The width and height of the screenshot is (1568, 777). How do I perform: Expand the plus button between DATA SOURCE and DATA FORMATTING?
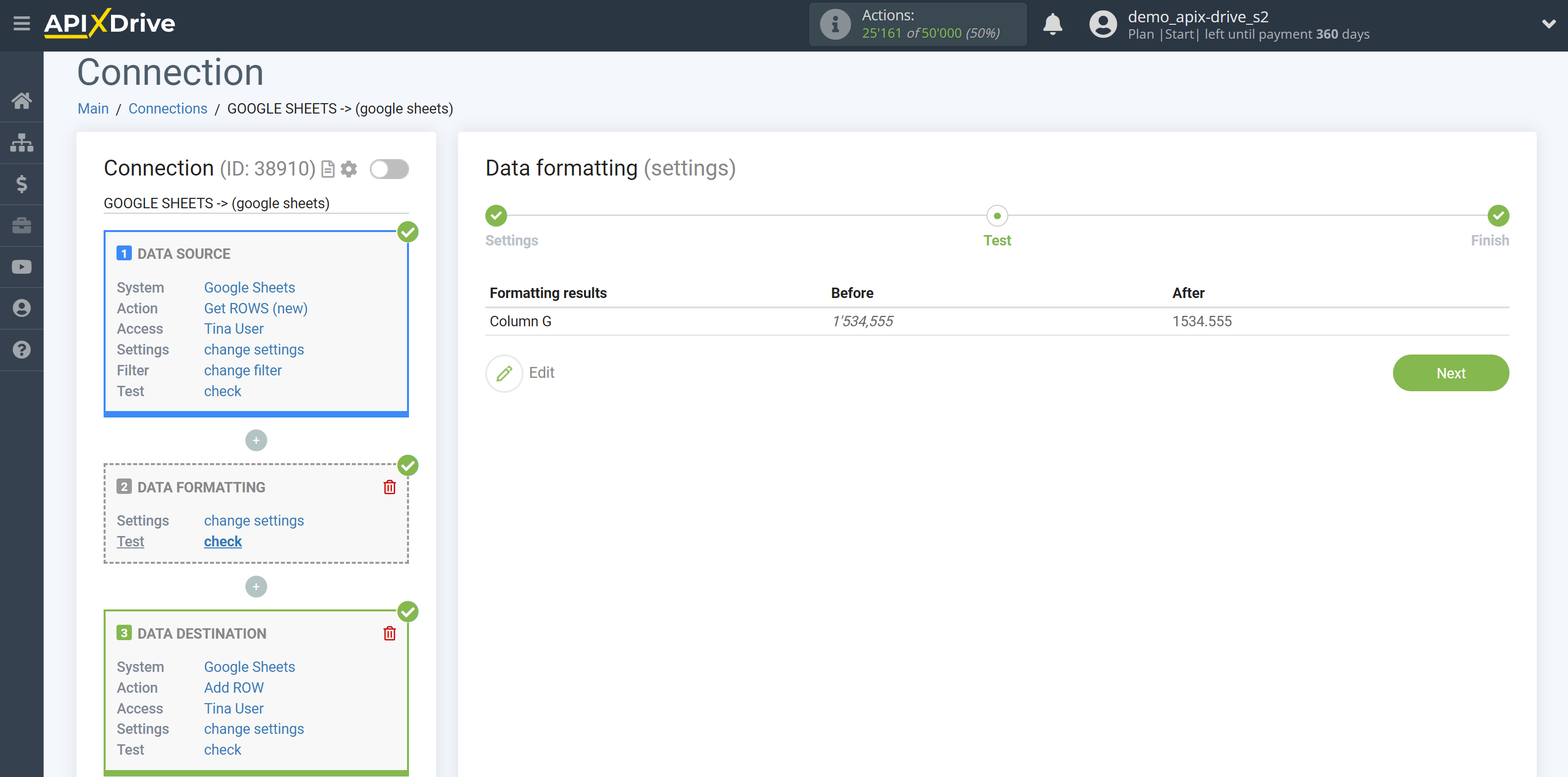(x=256, y=440)
